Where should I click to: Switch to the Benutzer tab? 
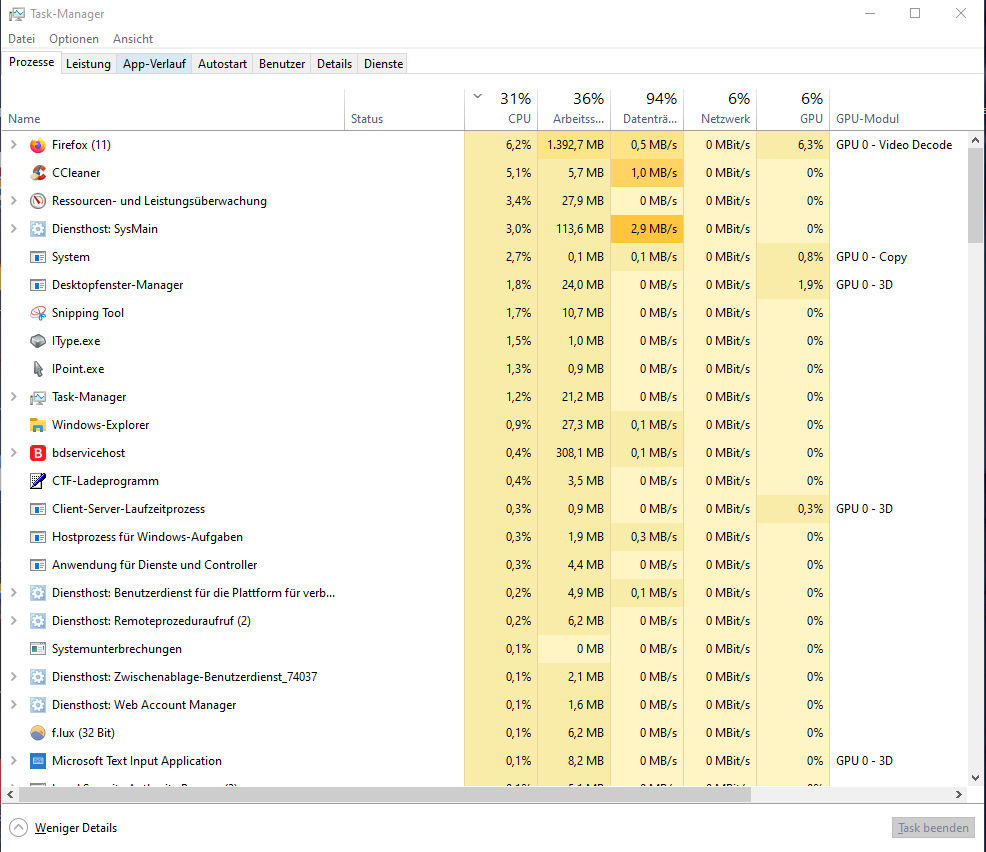(282, 64)
